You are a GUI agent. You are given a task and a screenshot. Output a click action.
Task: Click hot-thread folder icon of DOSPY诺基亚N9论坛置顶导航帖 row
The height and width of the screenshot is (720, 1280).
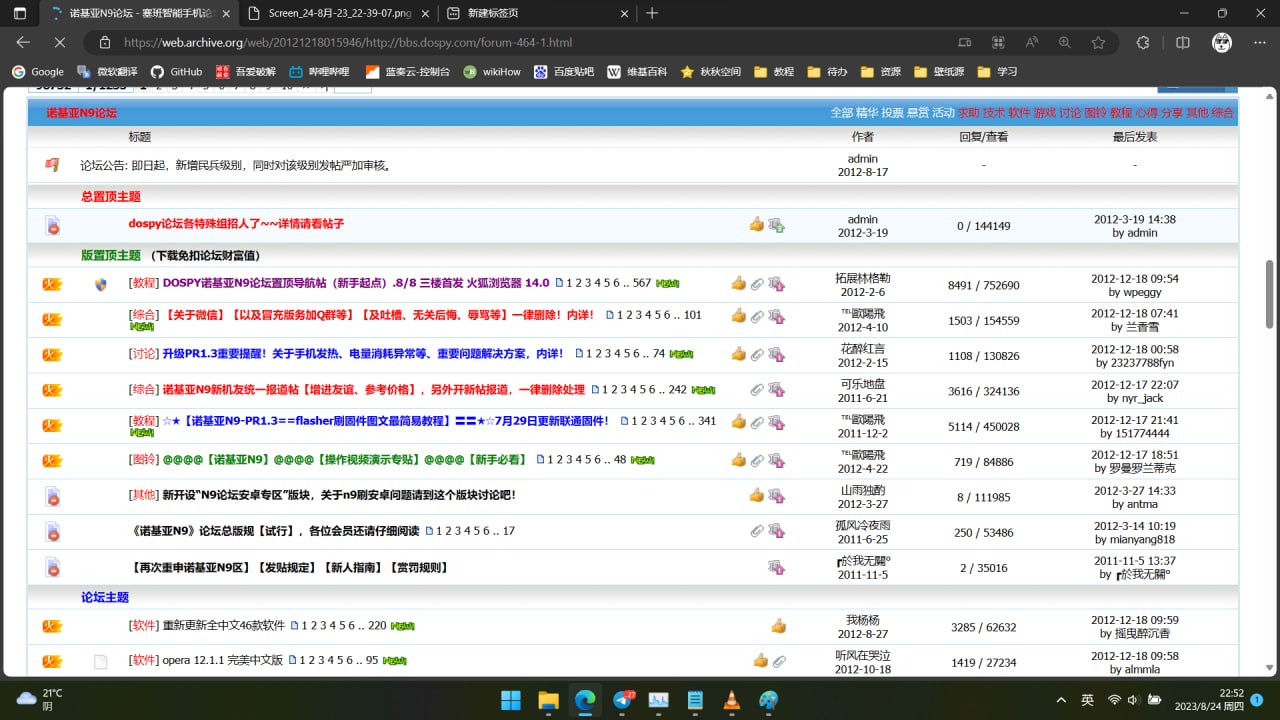[52, 284]
